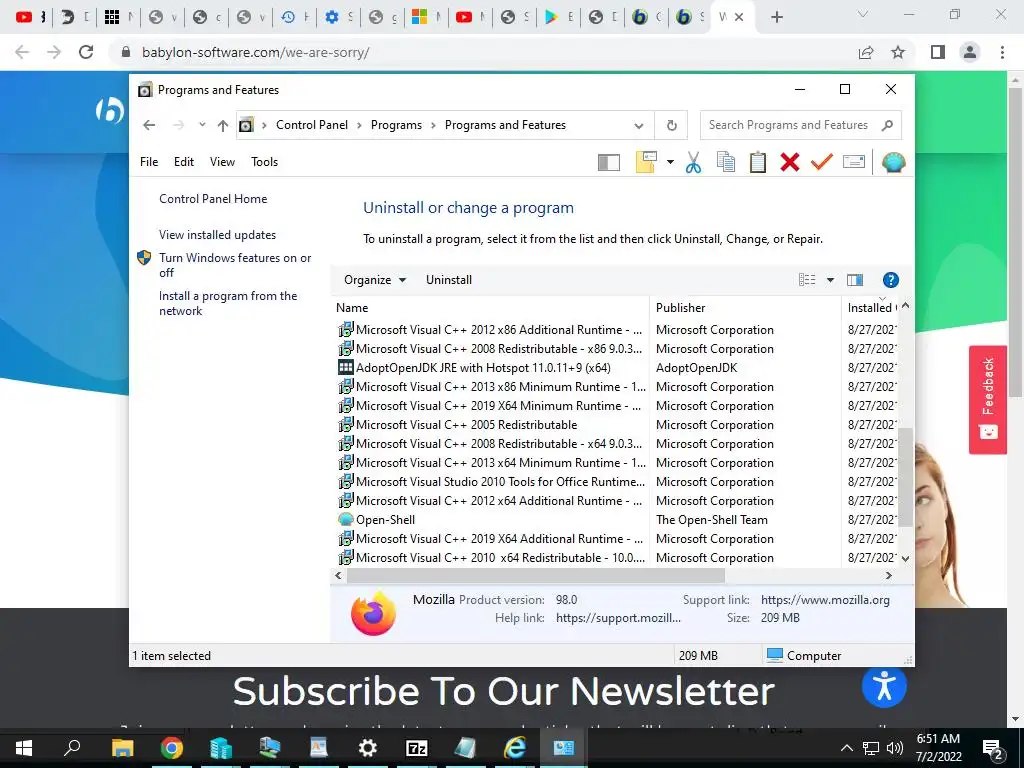
Task: Go up one level with the Up arrow
Action: [223, 125]
